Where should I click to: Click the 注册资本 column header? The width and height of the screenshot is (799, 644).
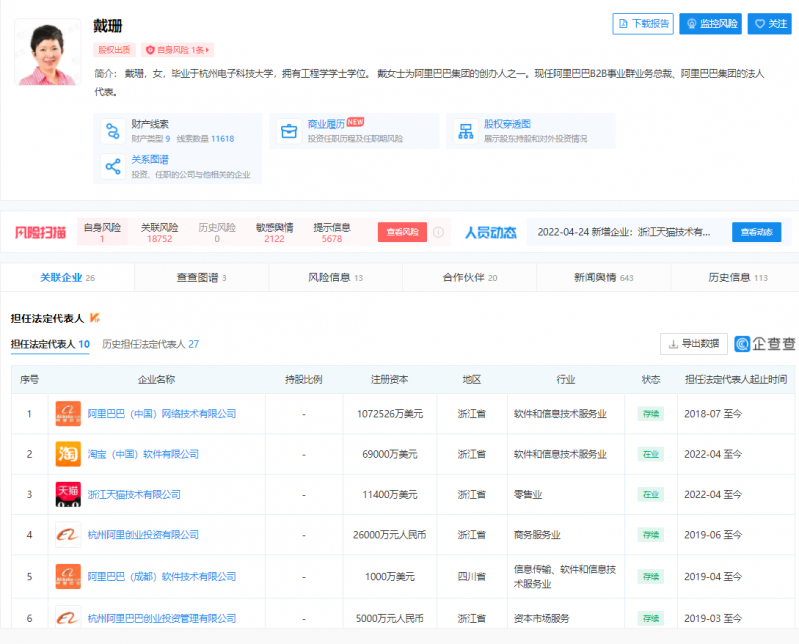click(x=389, y=380)
